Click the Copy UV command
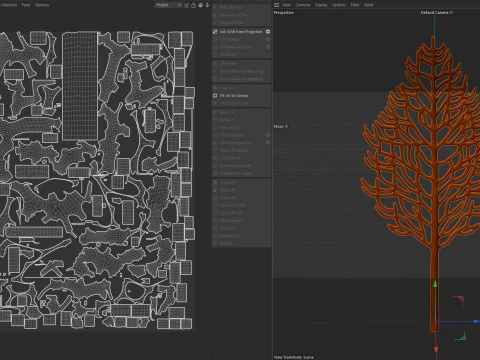The width and height of the screenshot is (480, 360). pyautogui.click(x=227, y=183)
